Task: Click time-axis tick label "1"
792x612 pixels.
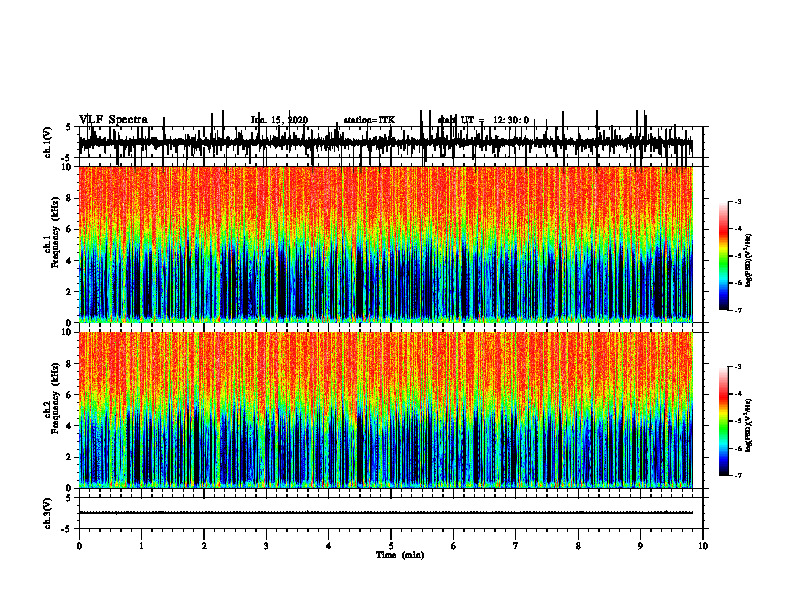Action: point(141,546)
